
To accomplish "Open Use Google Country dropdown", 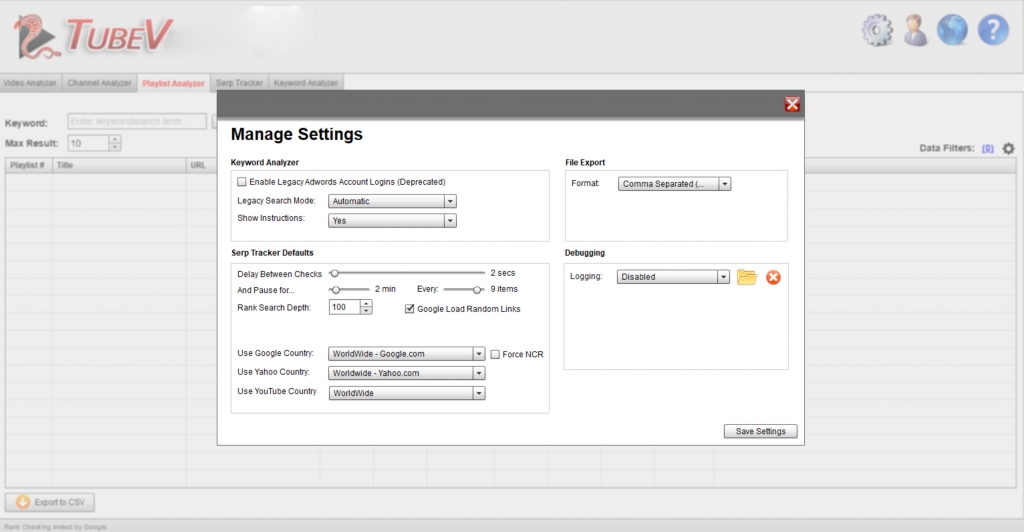I will coord(406,354).
